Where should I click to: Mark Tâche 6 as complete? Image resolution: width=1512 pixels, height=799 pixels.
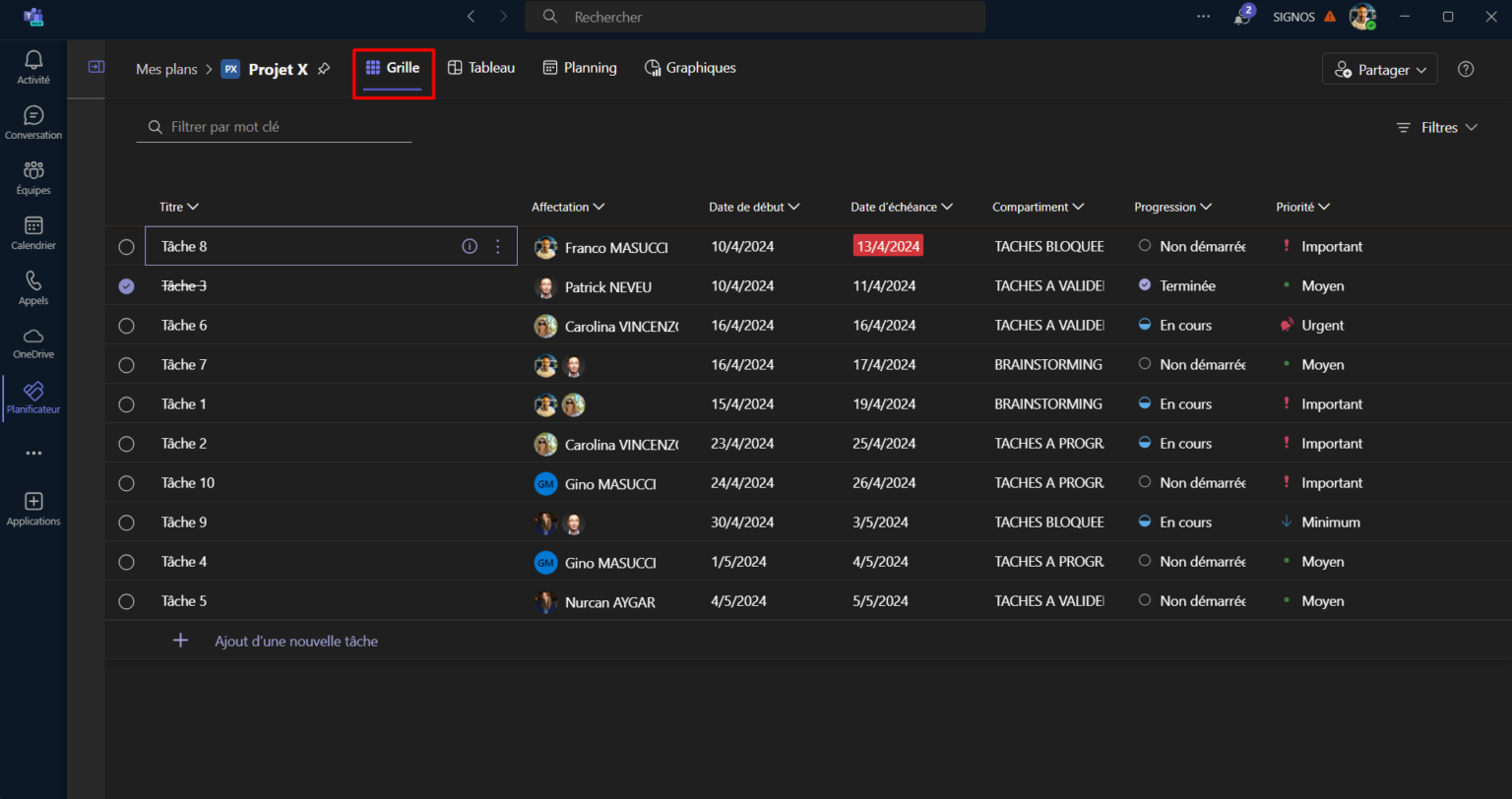pos(126,326)
